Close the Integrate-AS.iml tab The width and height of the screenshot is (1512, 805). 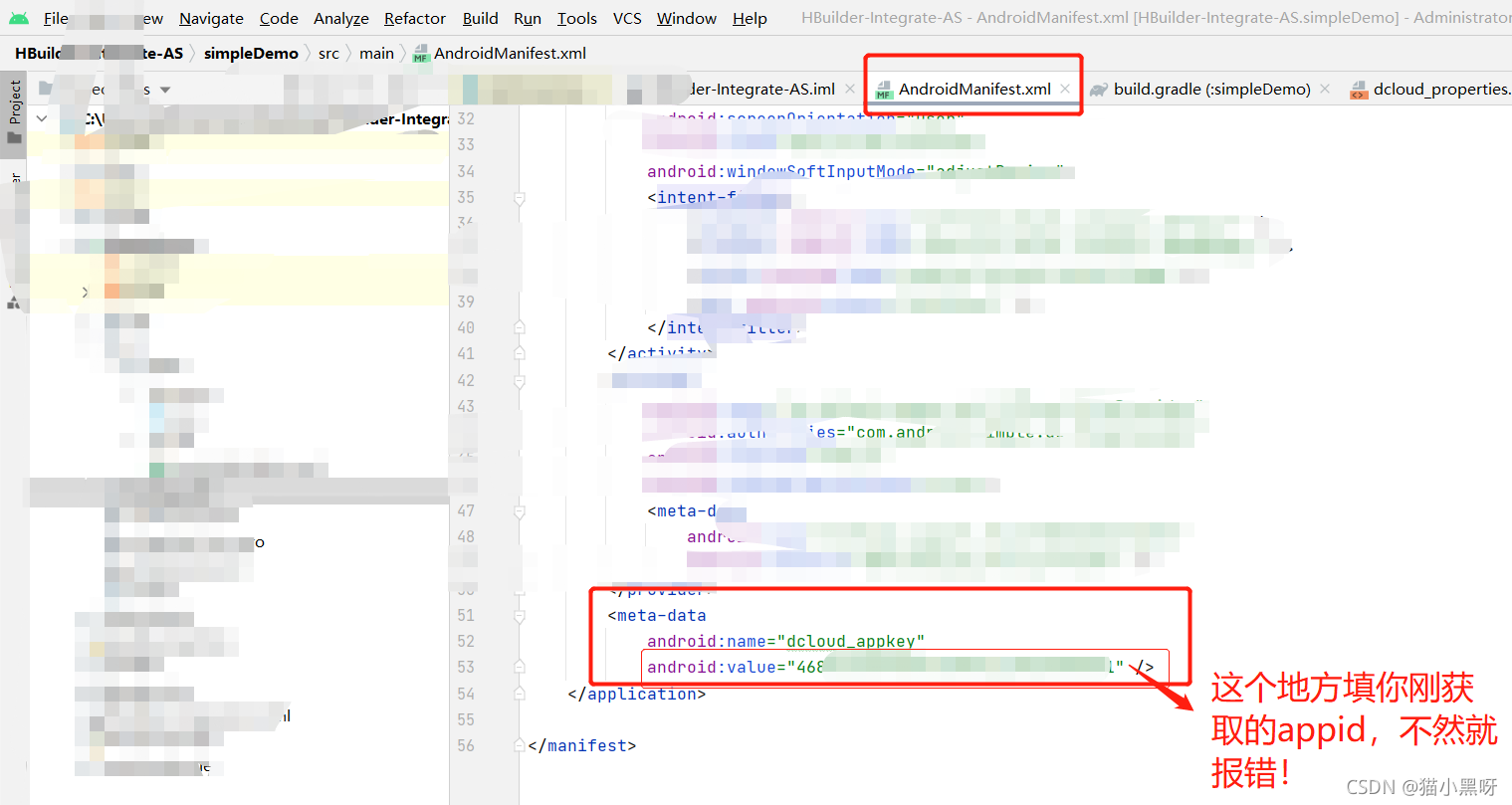[x=850, y=89]
